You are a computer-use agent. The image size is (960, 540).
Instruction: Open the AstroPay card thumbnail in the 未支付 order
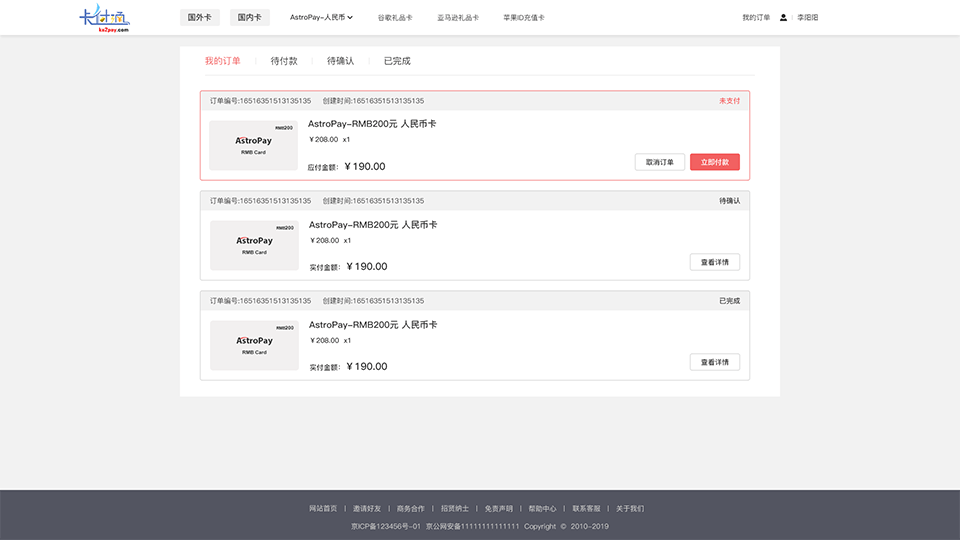253,145
